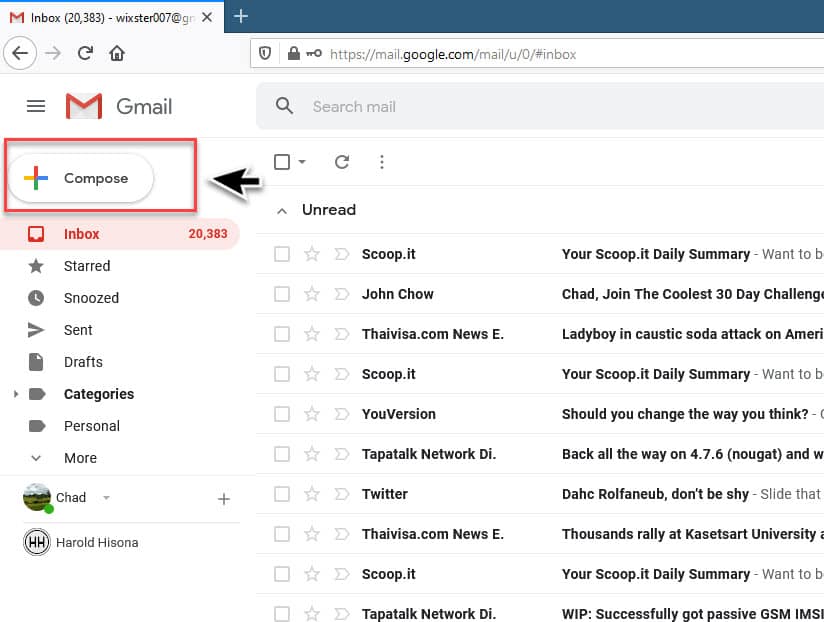This screenshot has width=824, height=622.
Task: Click Chad's profile avatar
Action: coord(37,497)
